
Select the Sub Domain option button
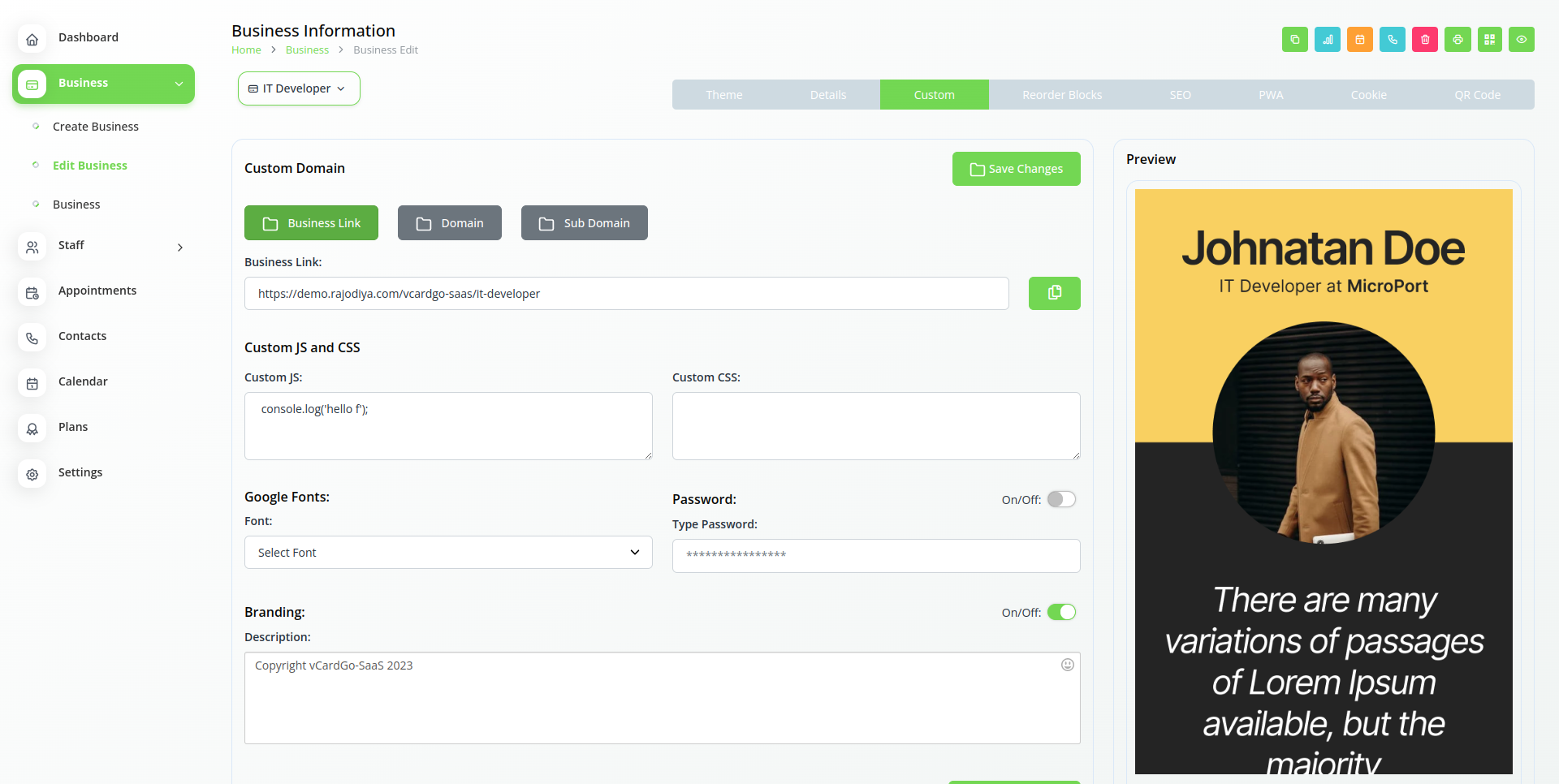coord(584,223)
